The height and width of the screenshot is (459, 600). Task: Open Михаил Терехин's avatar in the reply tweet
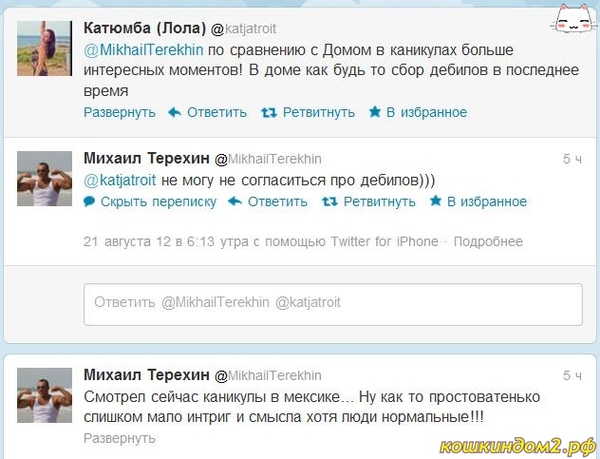(x=44, y=180)
